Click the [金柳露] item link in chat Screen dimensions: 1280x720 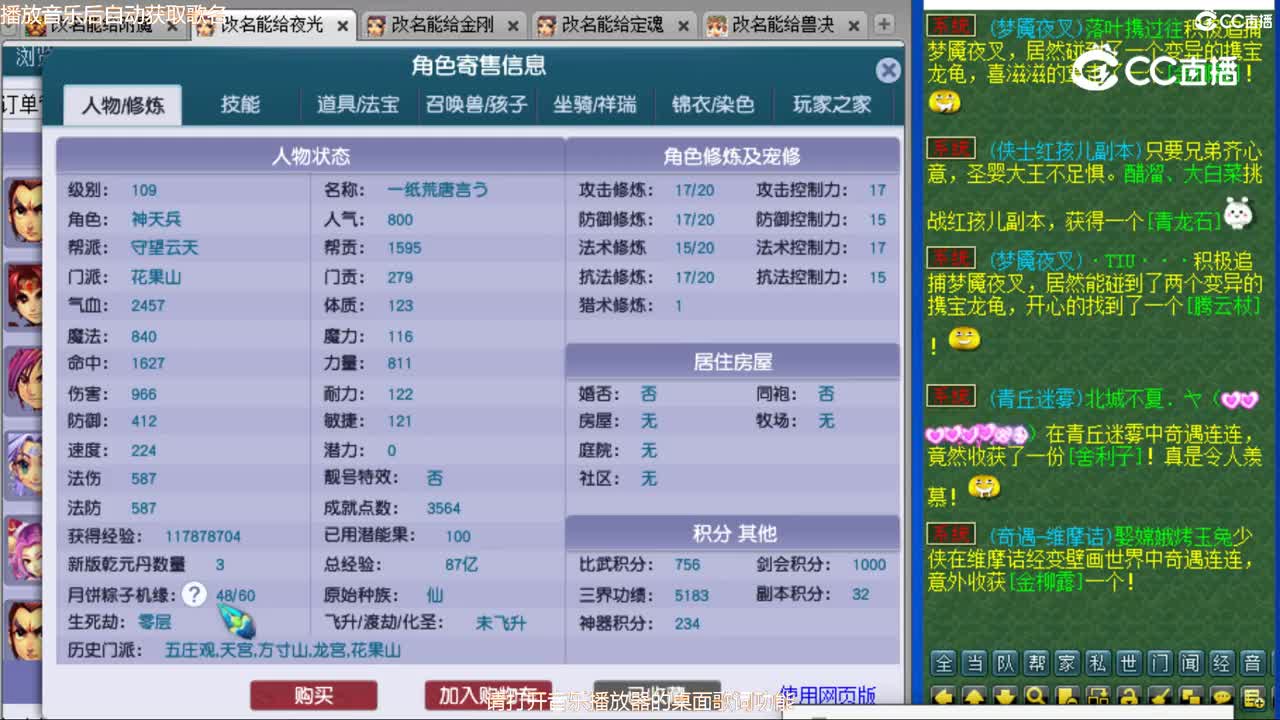click(x=1046, y=581)
